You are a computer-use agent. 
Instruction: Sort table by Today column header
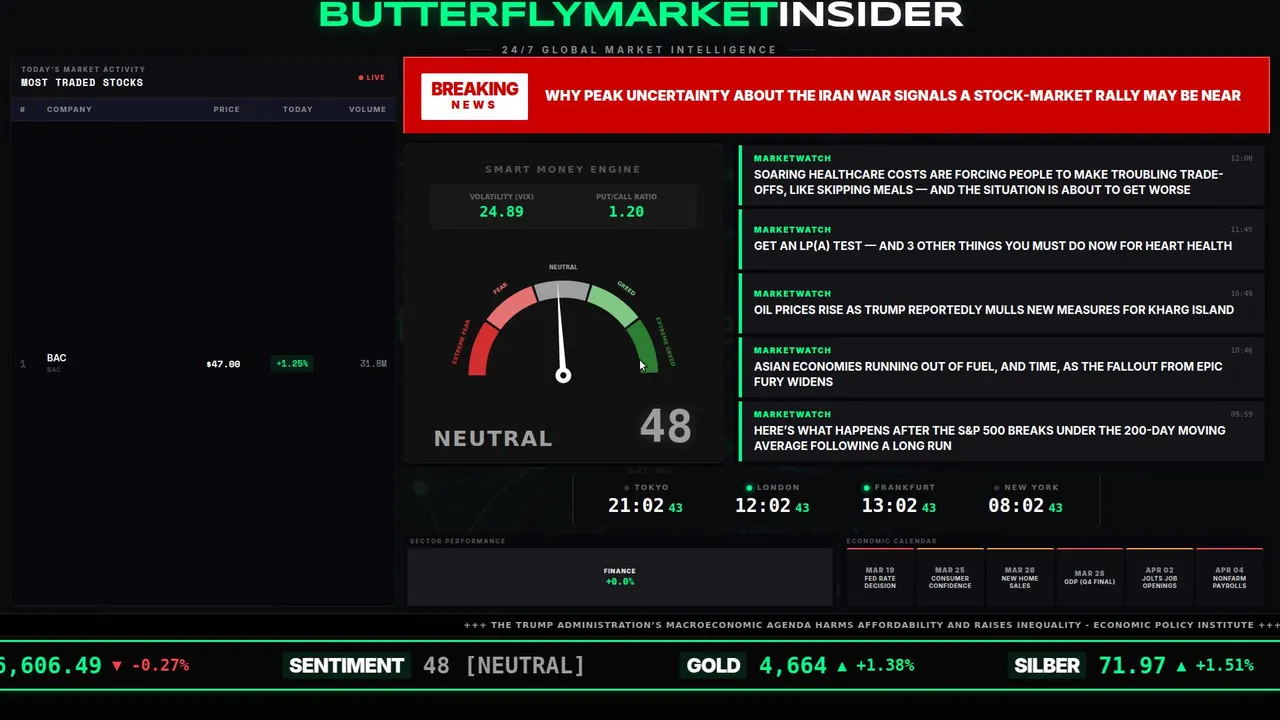(297, 109)
